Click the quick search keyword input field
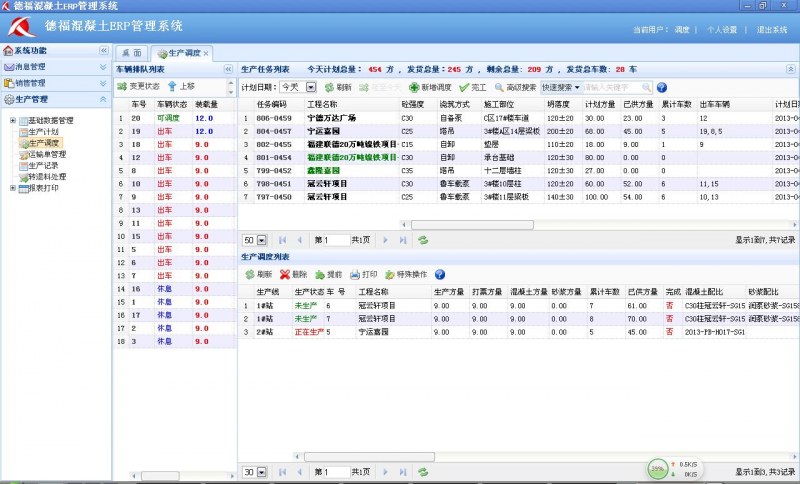Screen dimensions: 800x484 pos(617,88)
